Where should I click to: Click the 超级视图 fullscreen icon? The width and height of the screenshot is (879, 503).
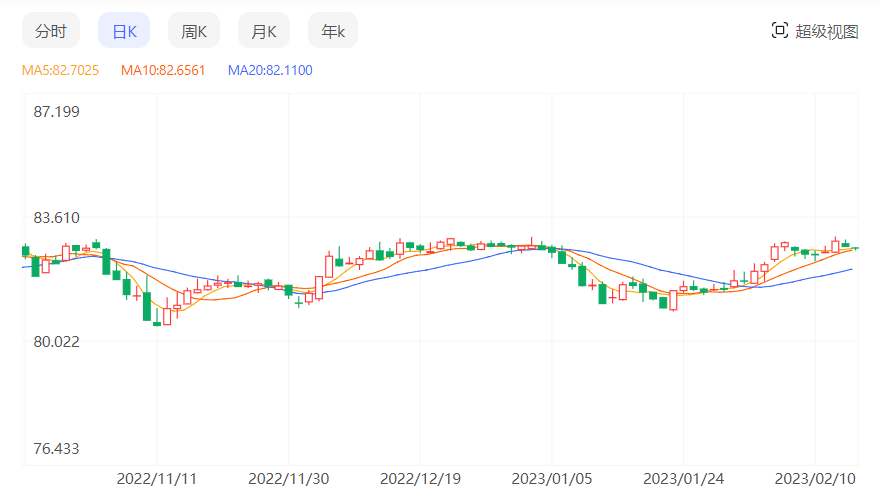(780, 31)
